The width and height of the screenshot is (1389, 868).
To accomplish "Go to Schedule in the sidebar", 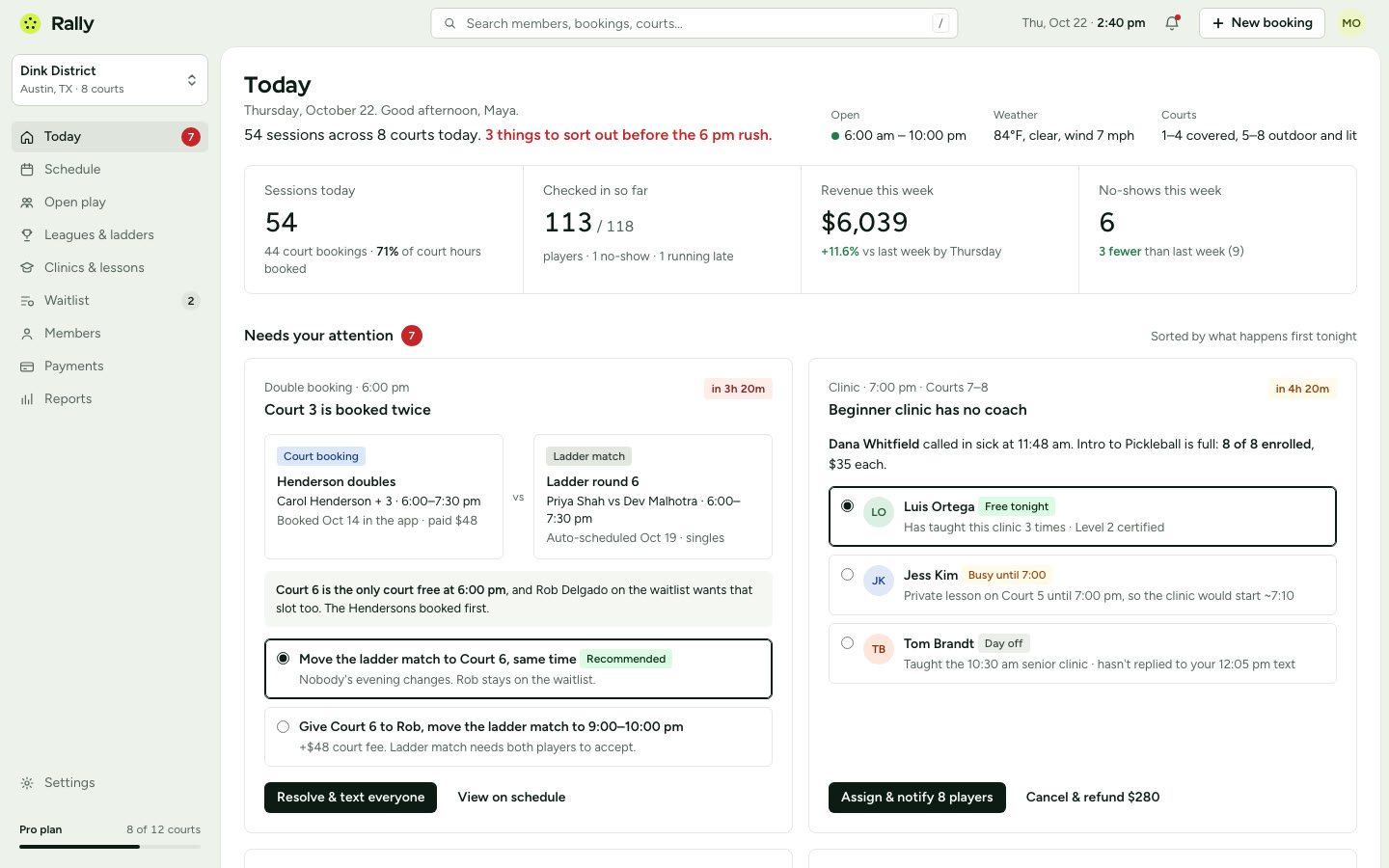I will pos(110,170).
